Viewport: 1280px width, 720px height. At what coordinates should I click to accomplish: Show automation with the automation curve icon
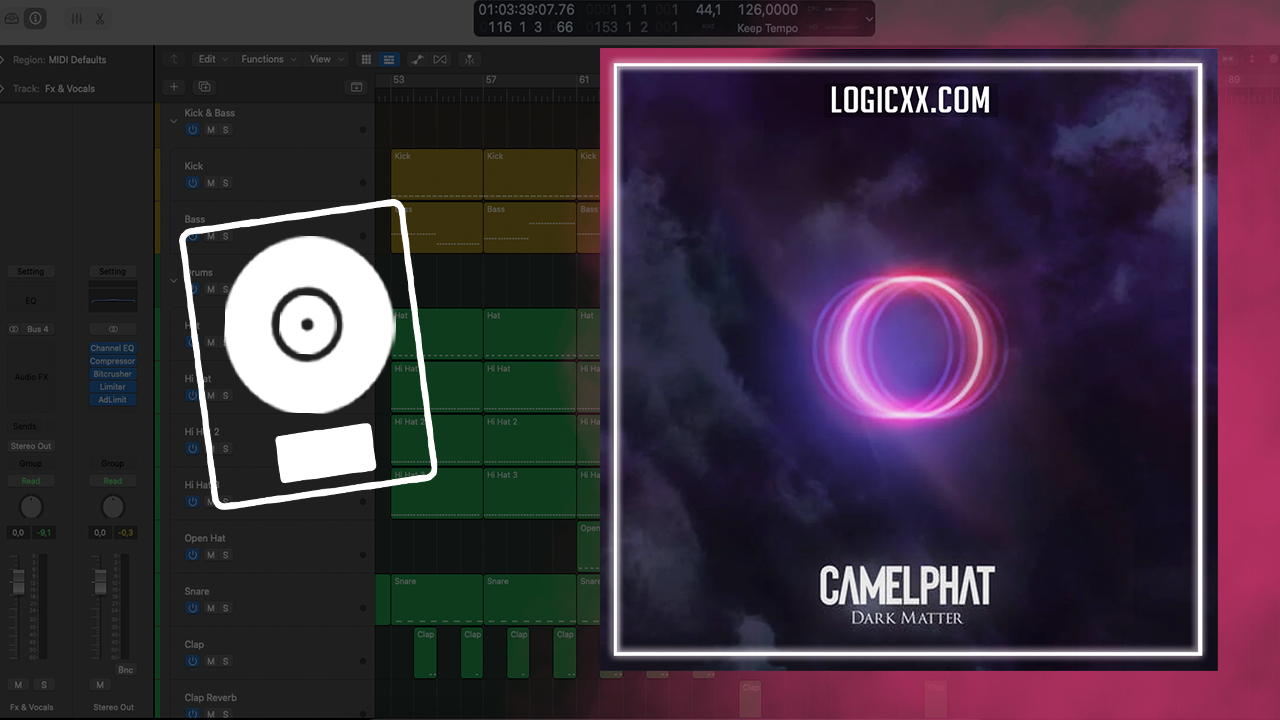pos(417,59)
